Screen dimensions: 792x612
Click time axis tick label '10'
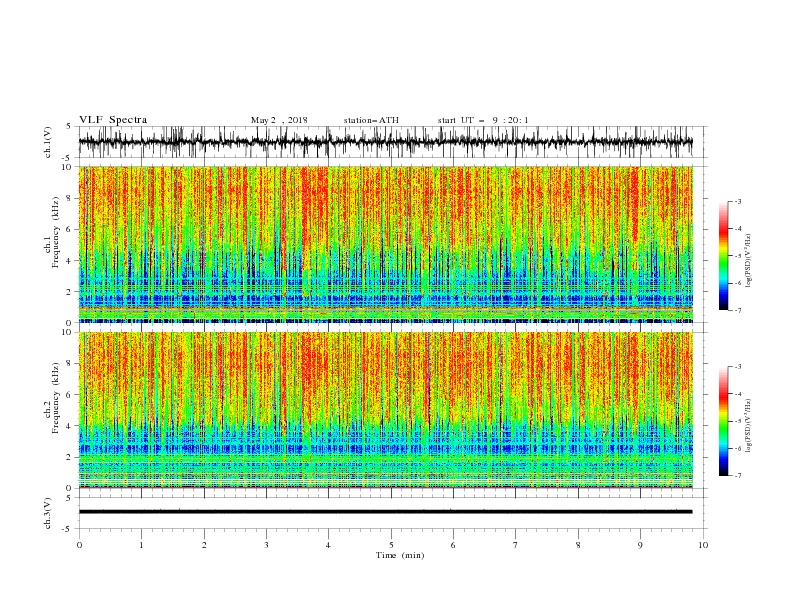point(703,545)
